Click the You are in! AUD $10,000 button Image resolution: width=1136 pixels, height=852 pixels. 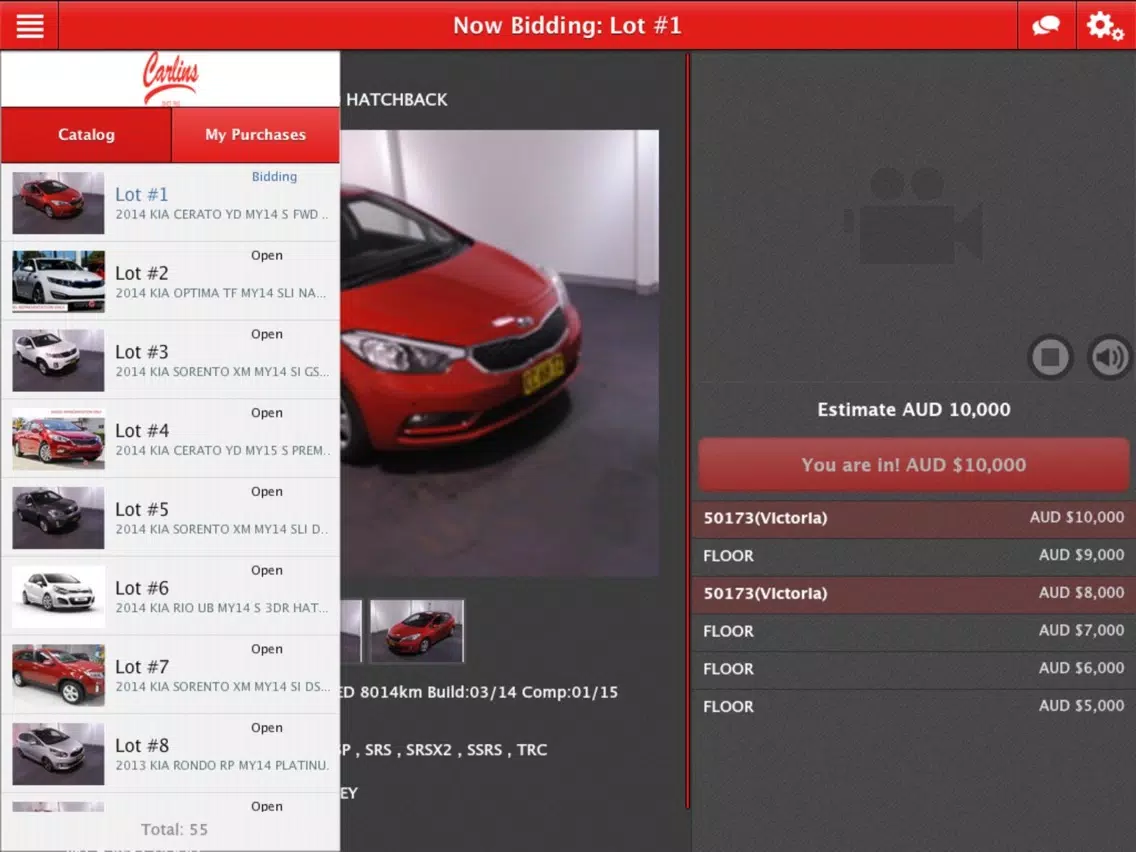[x=914, y=465]
